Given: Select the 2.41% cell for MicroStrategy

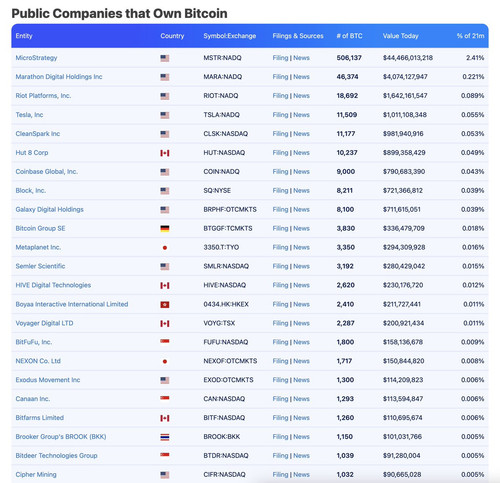Looking at the screenshot, I should (x=475, y=58).
